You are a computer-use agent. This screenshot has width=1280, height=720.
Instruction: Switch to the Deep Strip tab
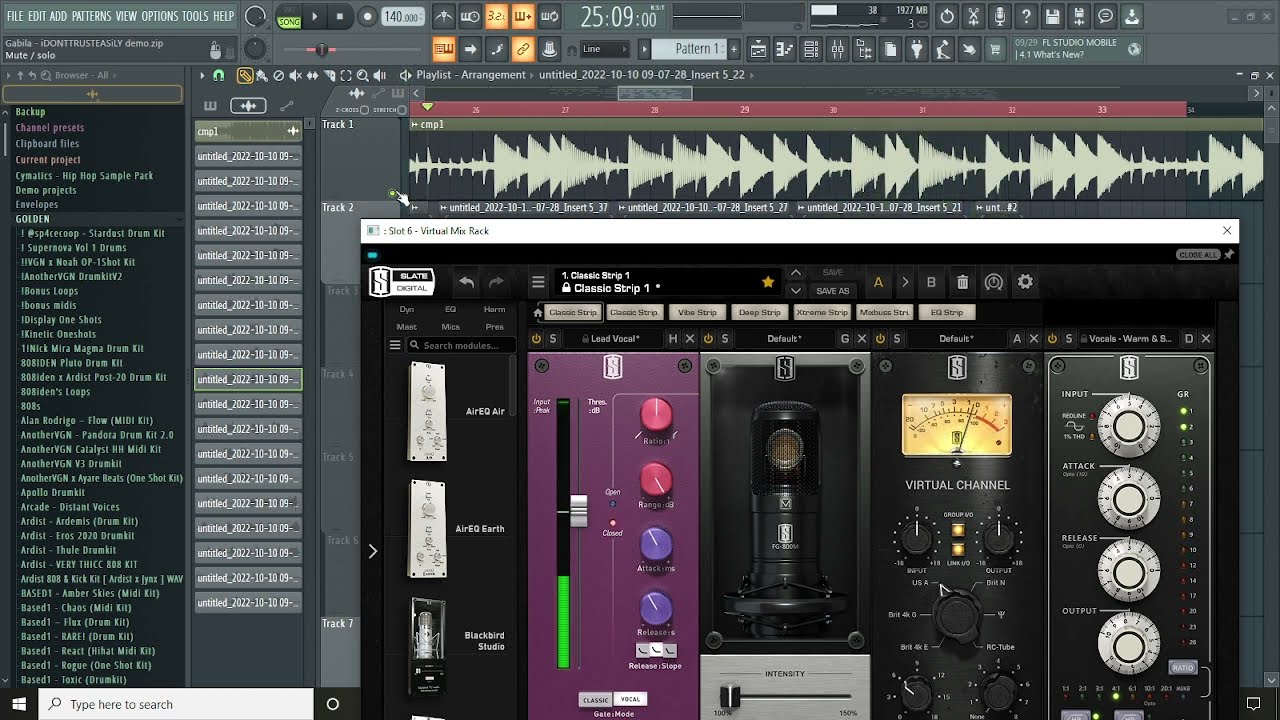(x=760, y=312)
